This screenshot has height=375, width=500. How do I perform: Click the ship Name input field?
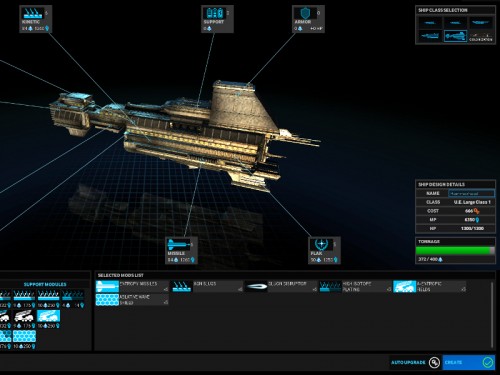coord(471,193)
